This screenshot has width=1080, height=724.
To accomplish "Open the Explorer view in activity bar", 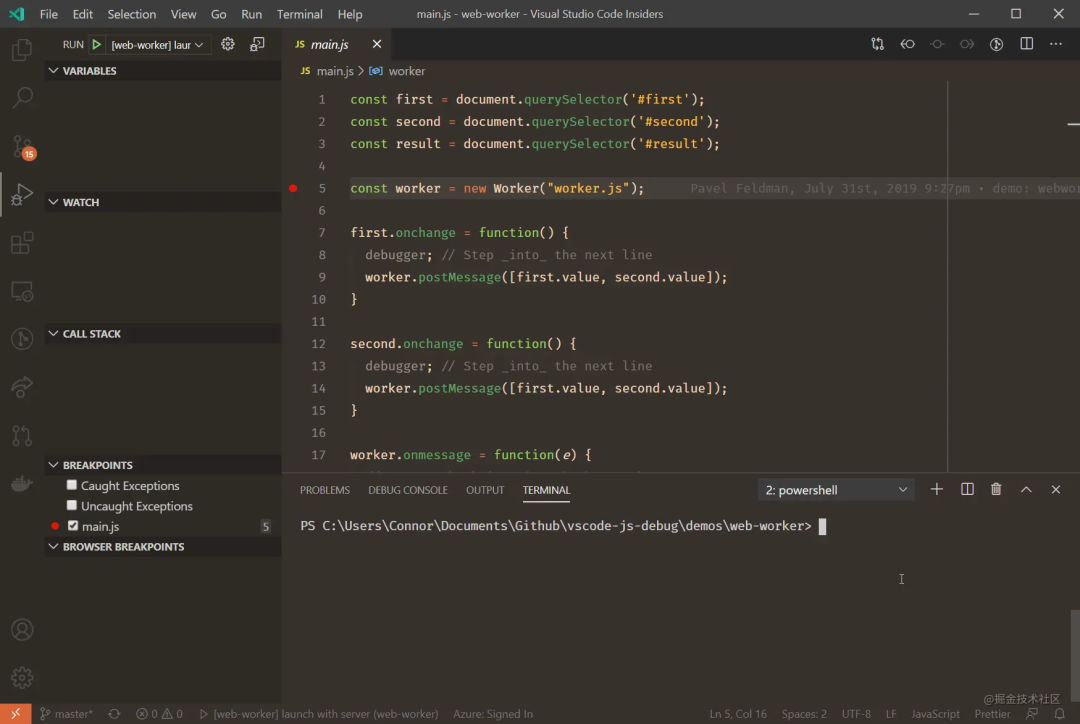I will (x=21, y=50).
